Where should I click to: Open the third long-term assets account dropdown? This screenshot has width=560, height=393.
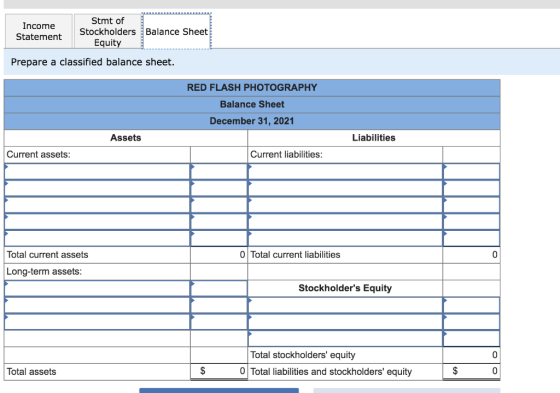point(97,322)
